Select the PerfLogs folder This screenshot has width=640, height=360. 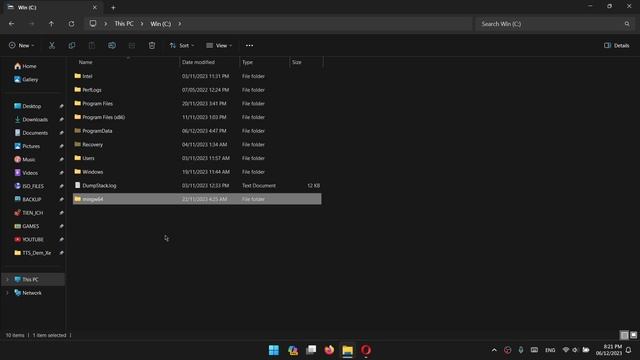(x=197, y=90)
